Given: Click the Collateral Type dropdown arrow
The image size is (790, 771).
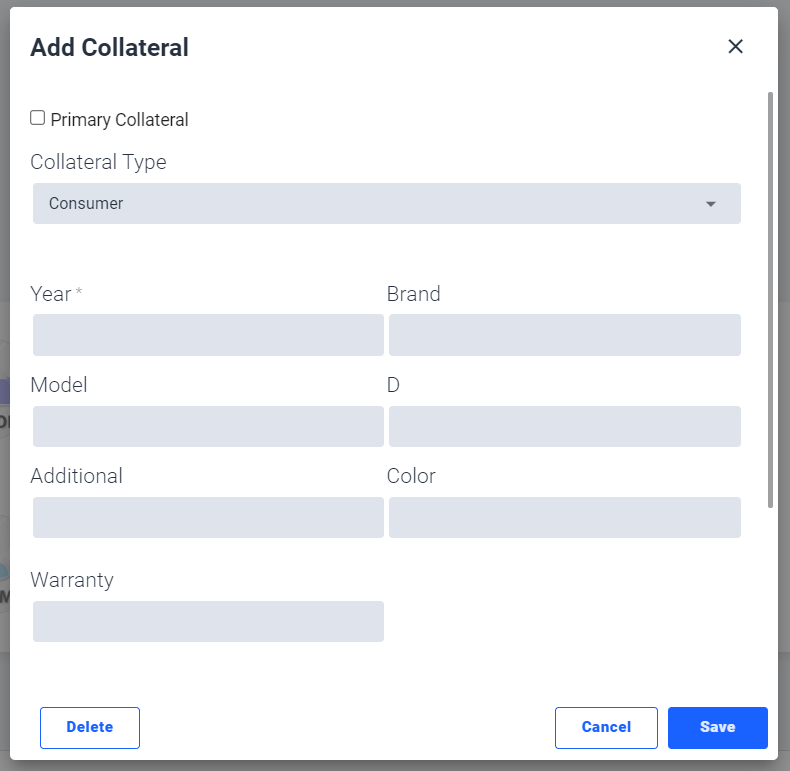Looking at the screenshot, I should click(x=711, y=204).
